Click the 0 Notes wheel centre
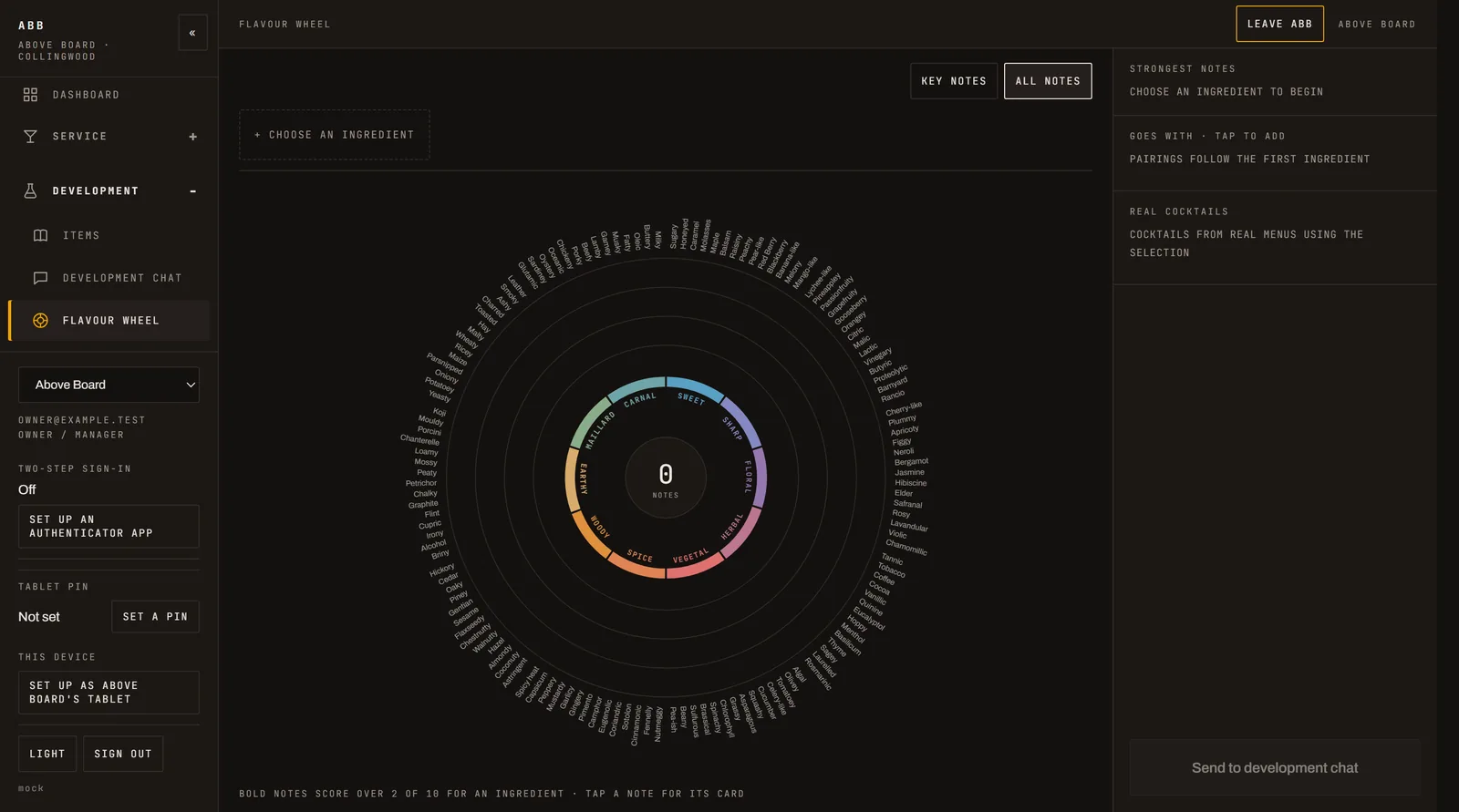 click(666, 478)
